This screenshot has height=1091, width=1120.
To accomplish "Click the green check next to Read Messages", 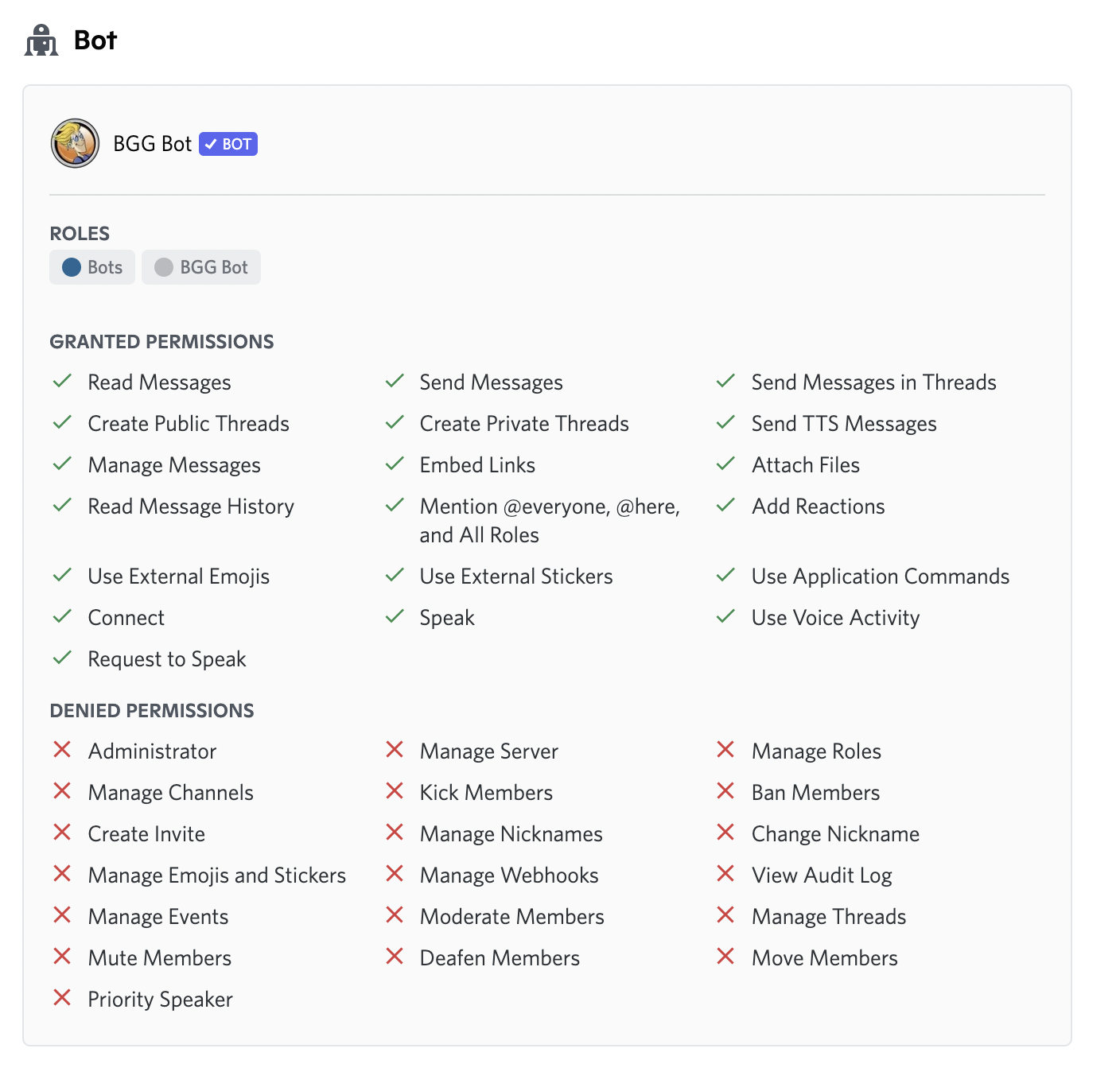I will point(63,382).
